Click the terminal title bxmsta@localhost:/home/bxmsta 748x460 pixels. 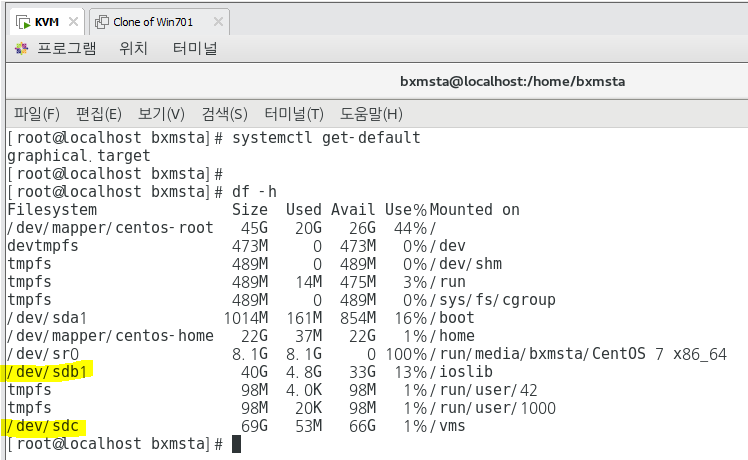(x=512, y=82)
